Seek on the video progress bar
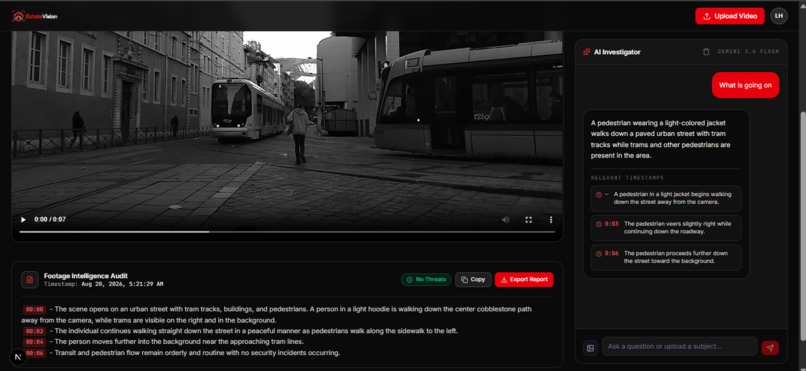Screen dimensions: 806x371 click(x=287, y=232)
